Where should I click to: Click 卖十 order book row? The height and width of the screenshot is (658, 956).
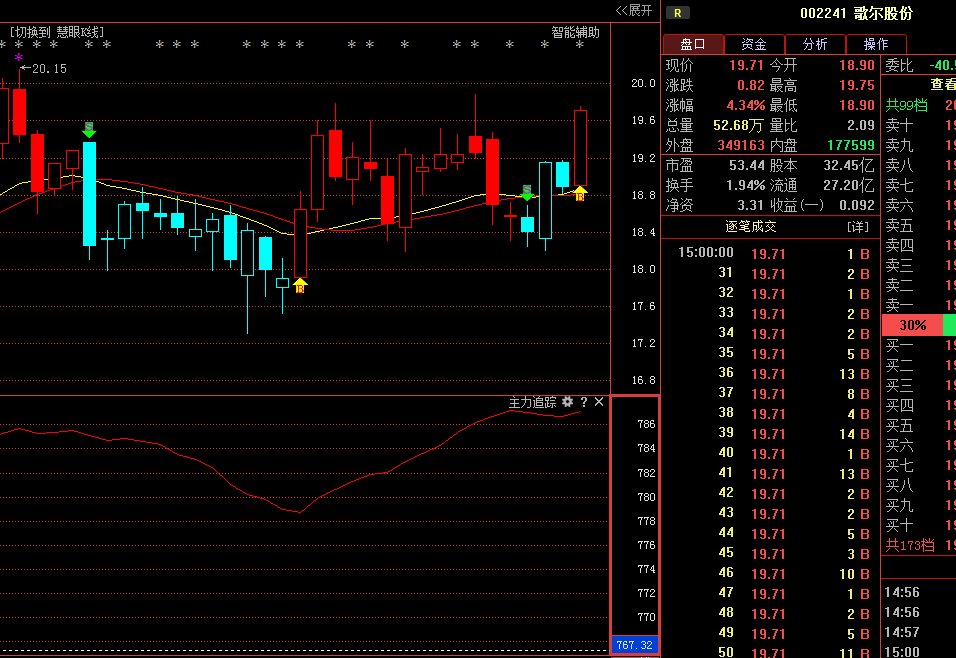920,125
